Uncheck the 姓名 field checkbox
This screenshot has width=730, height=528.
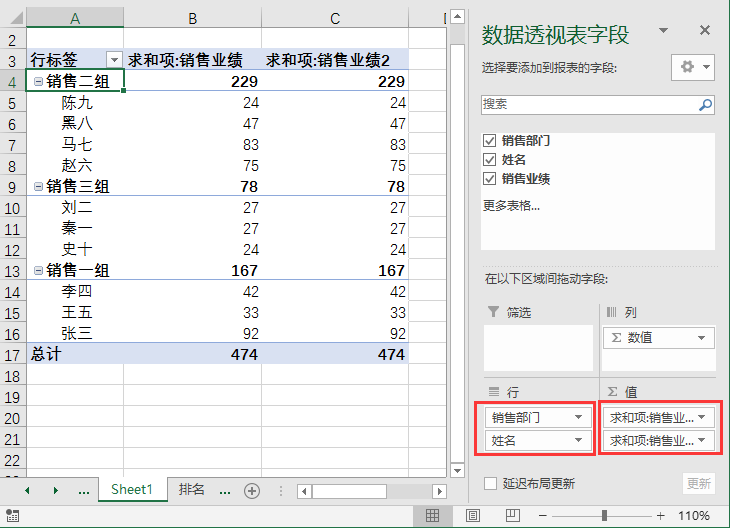tap(489, 159)
